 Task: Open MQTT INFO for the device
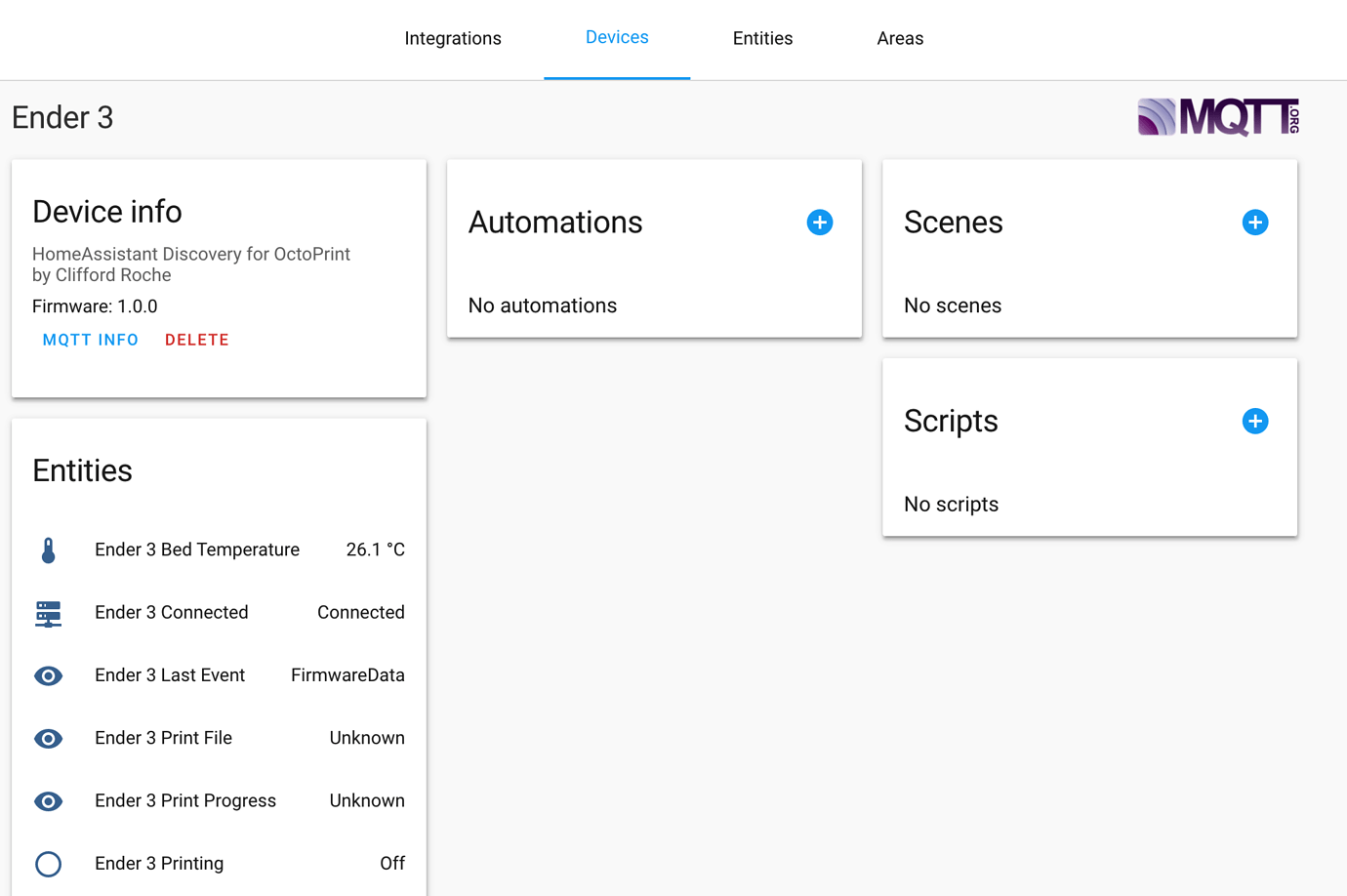coord(90,340)
